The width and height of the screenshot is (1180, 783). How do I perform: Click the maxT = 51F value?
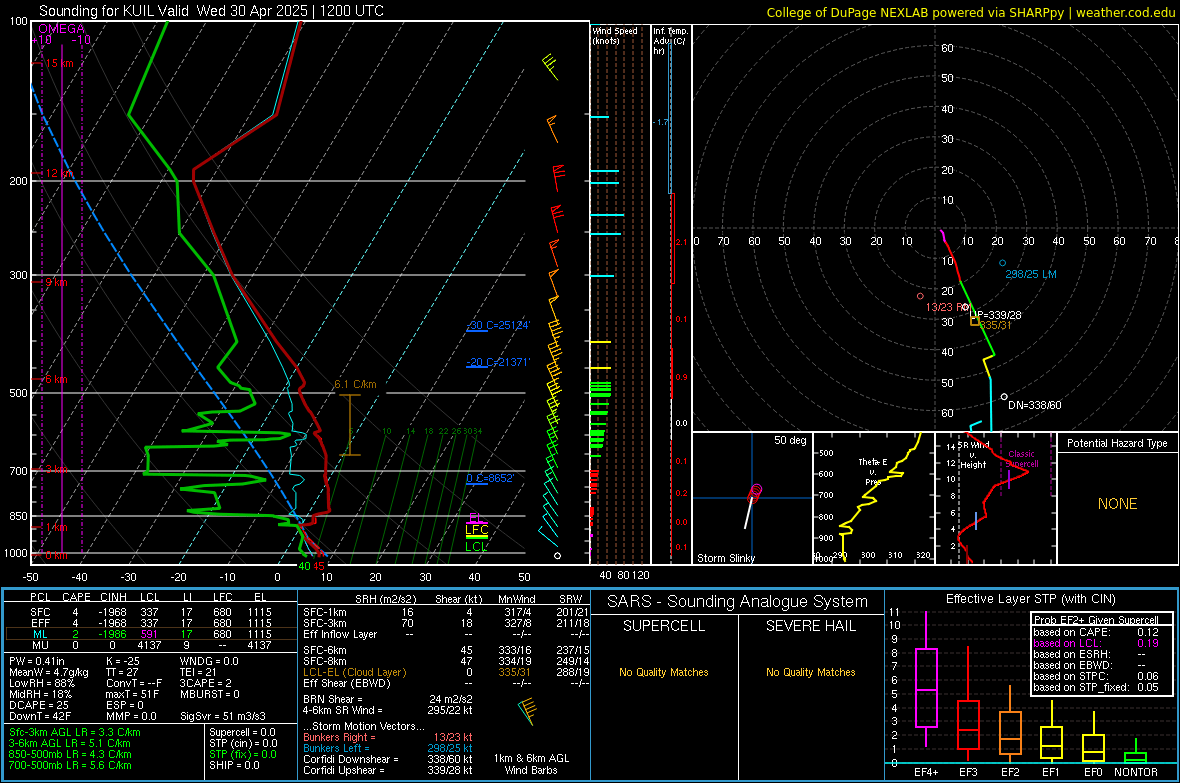132,694
